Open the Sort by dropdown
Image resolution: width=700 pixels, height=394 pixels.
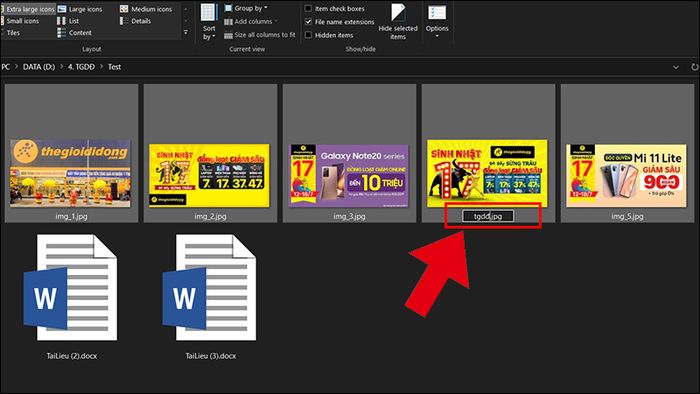click(208, 22)
